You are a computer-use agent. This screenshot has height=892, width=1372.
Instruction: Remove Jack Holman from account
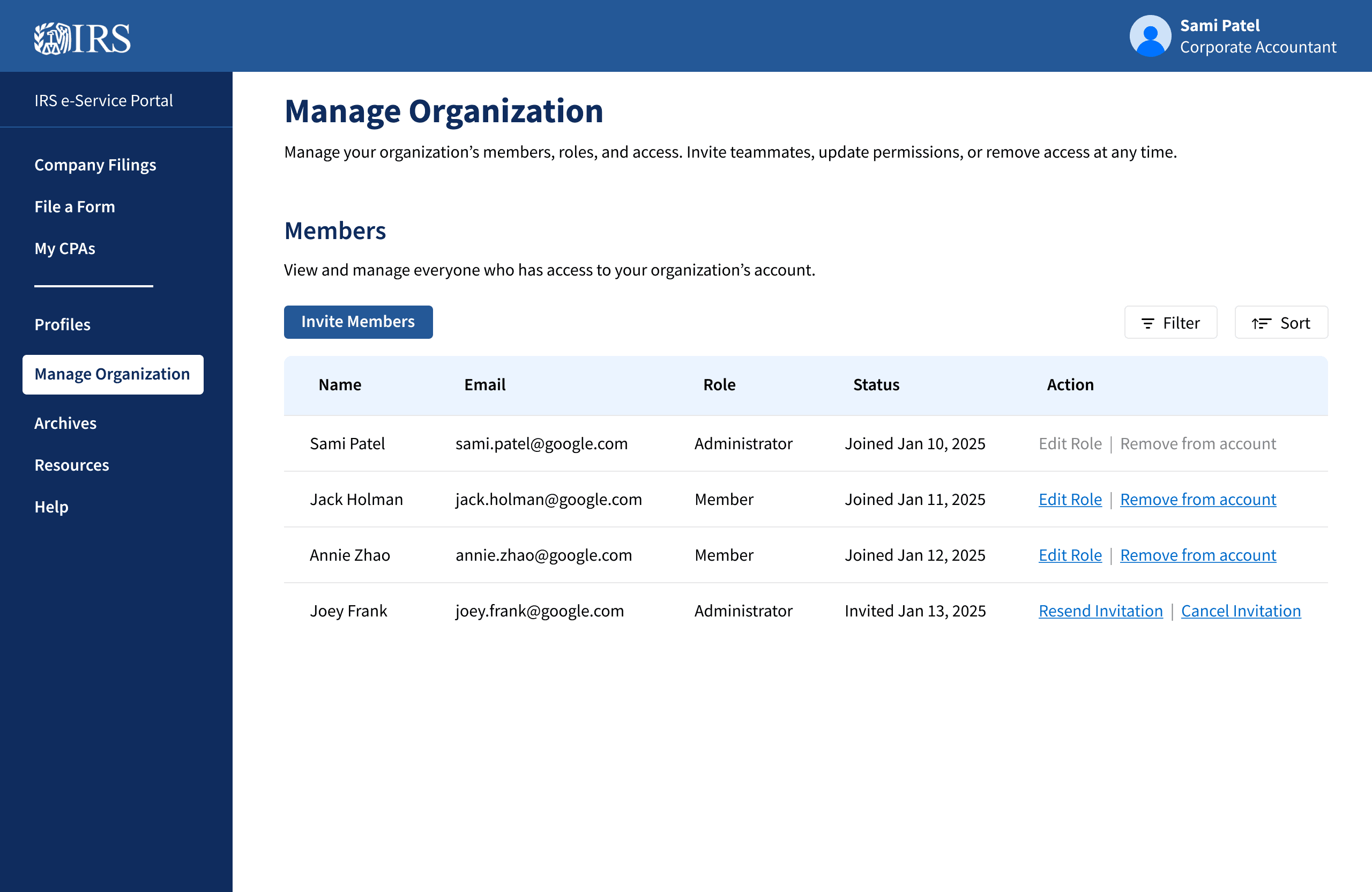click(1198, 499)
